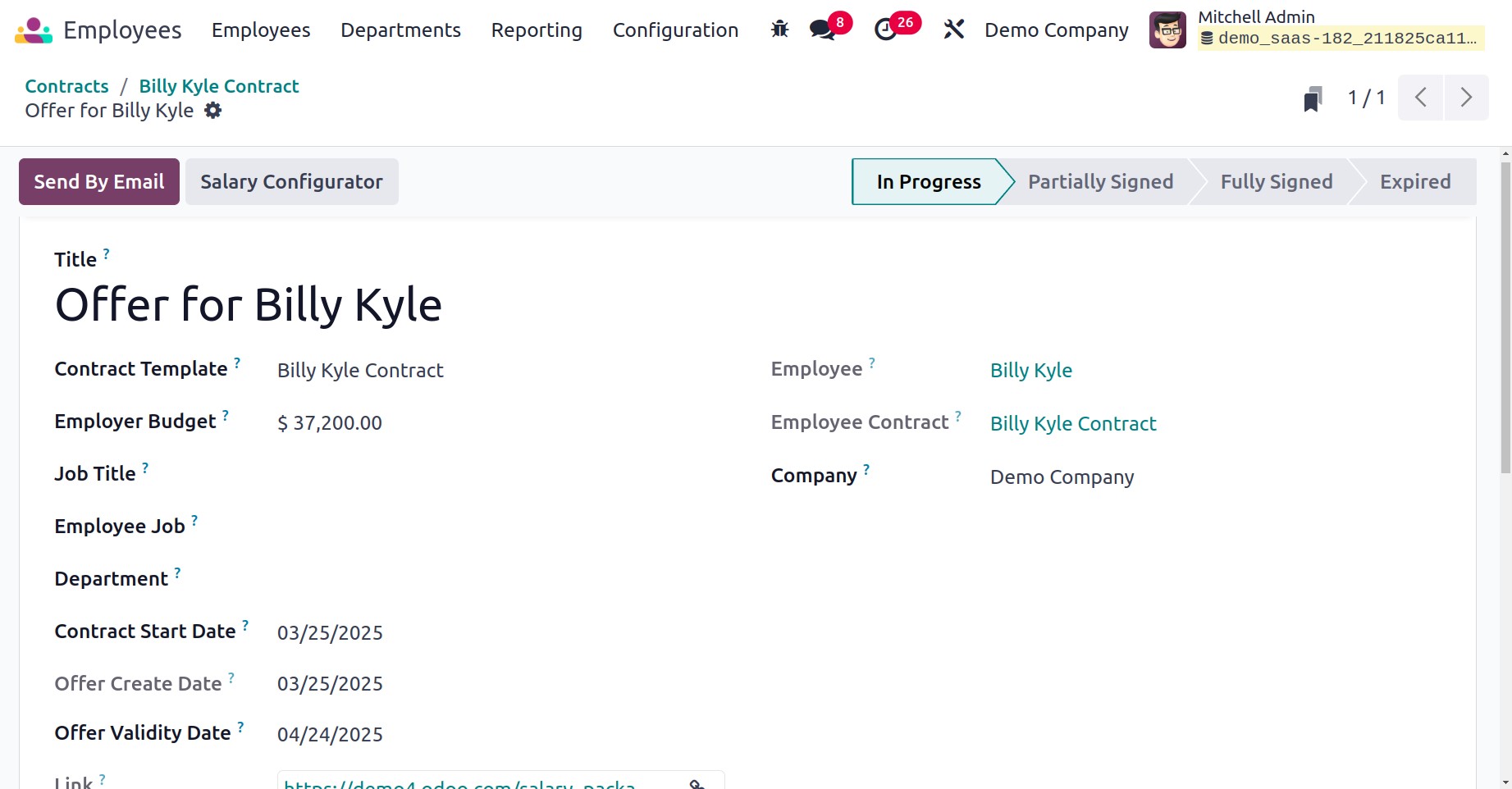Set status to Fully Signed

coord(1276,182)
